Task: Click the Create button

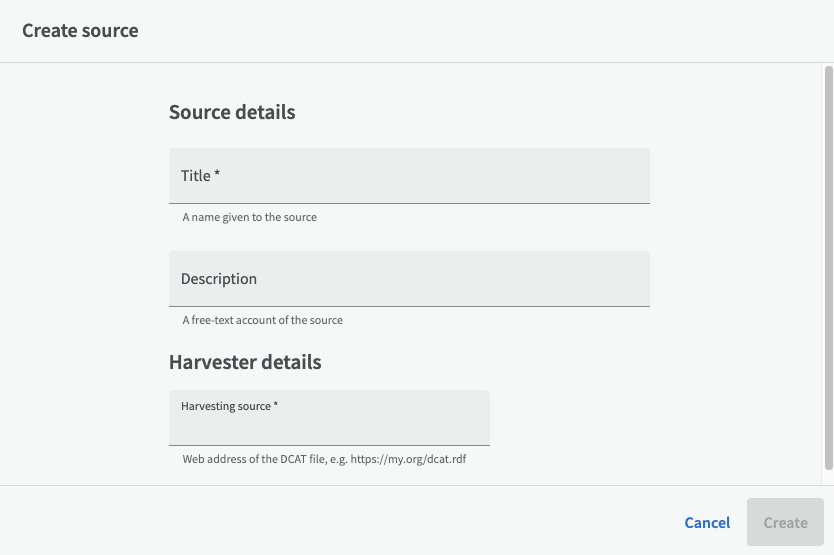Action: point(785,522)
